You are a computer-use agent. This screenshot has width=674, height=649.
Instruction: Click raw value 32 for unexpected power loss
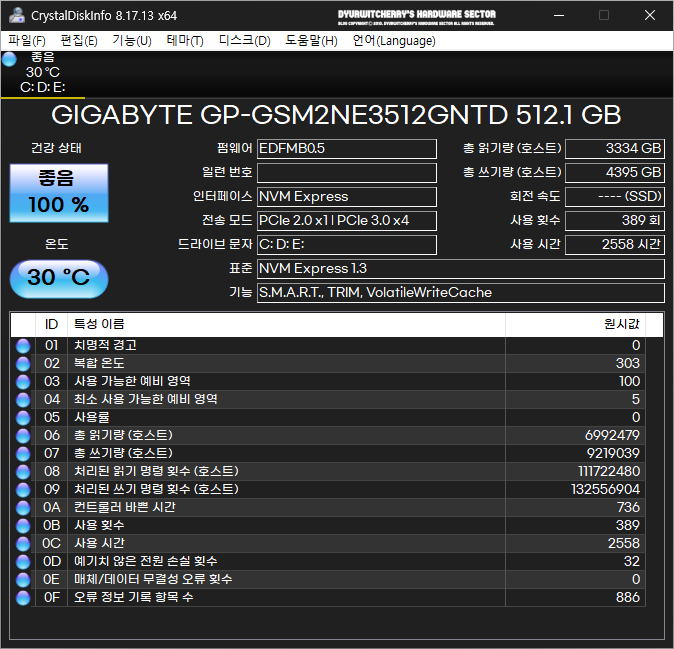(632, 561)
